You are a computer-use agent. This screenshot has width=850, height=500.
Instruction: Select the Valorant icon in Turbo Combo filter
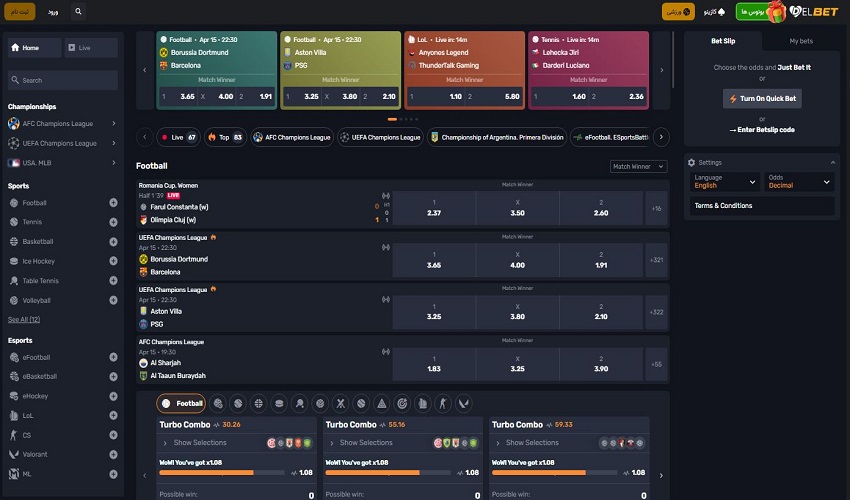click(463, 403)
